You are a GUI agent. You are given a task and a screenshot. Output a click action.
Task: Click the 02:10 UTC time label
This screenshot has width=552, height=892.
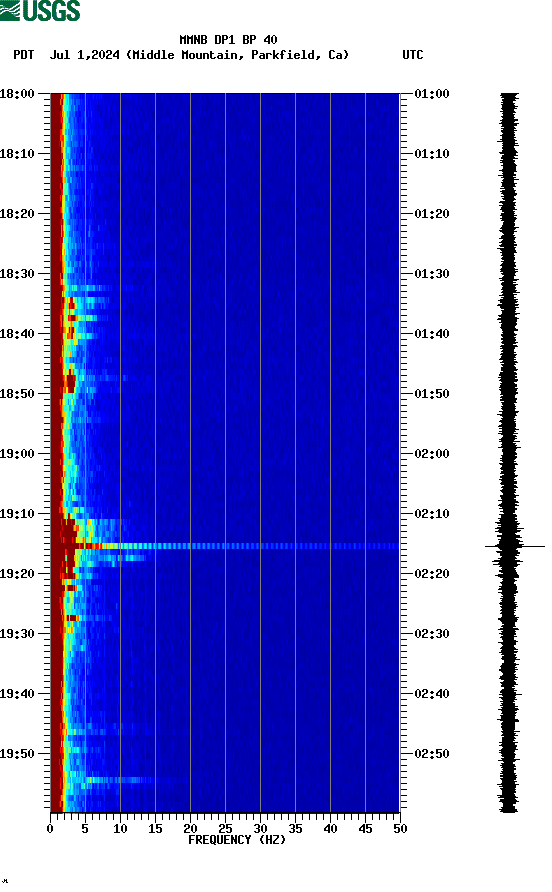432,514
